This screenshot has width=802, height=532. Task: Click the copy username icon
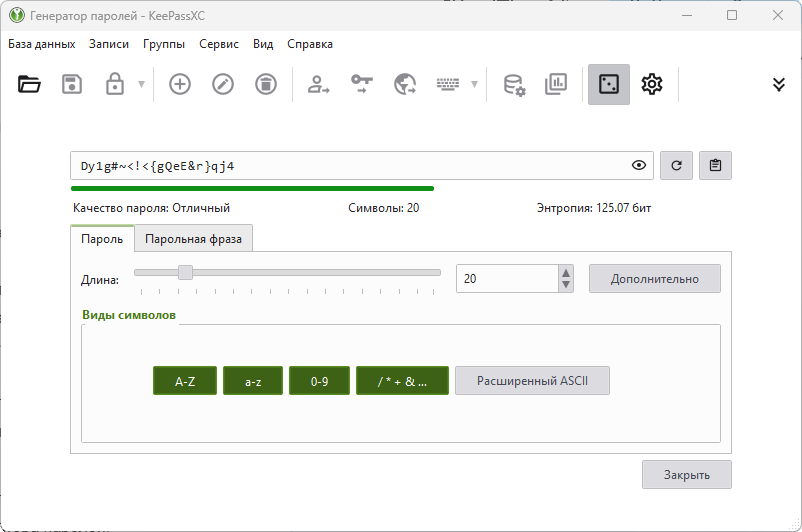319,85
